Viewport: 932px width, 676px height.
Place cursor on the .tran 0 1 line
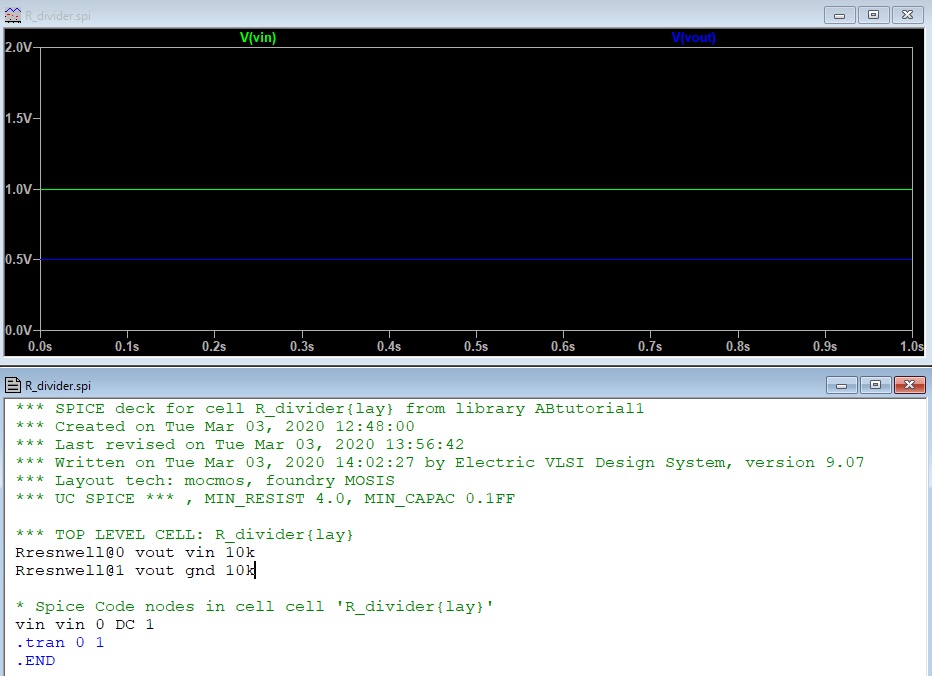coord(60,643)
